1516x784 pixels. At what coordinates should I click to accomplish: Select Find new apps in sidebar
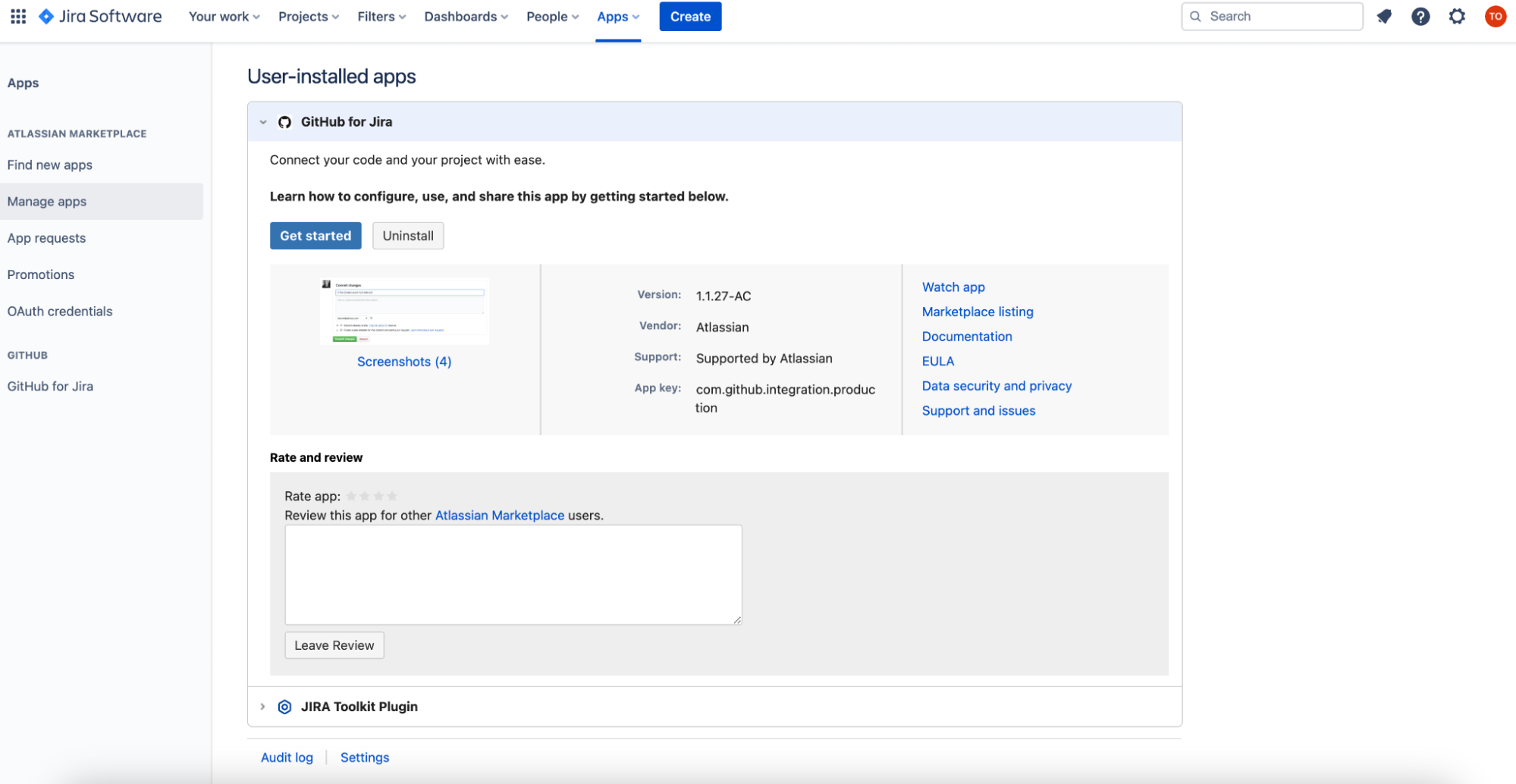click(50, 165)
